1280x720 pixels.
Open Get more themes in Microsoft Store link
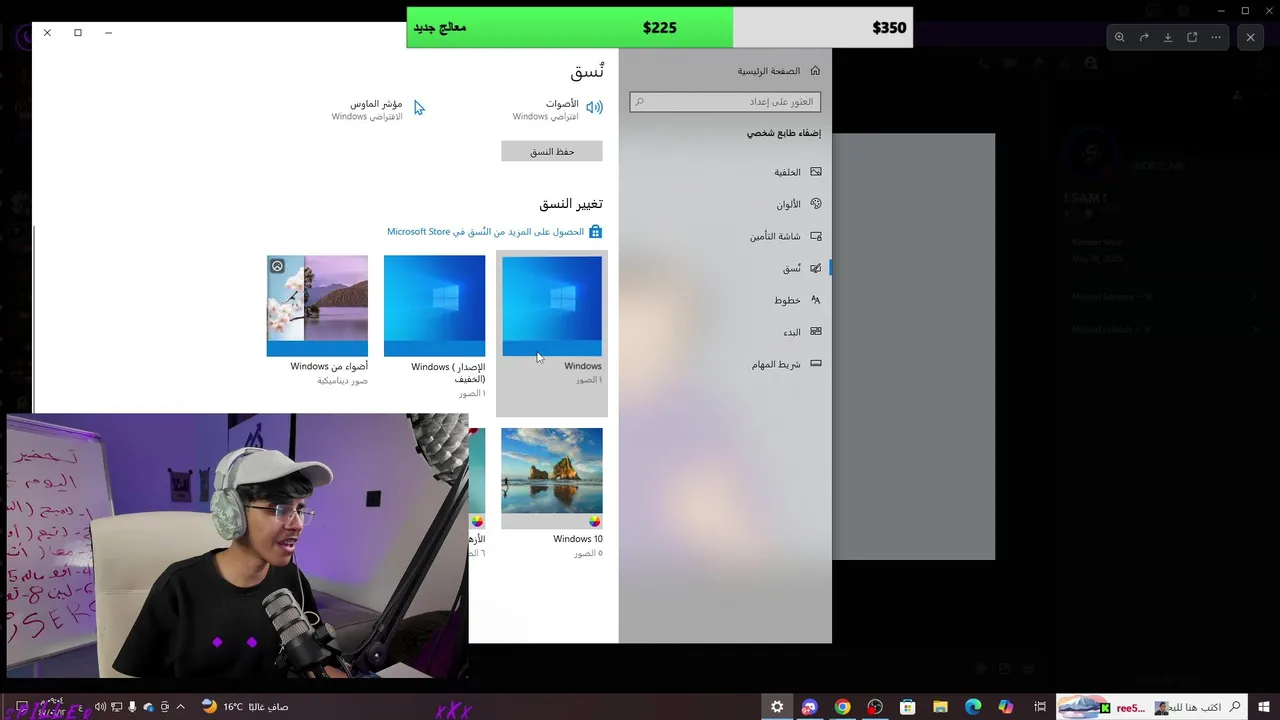[x=494, y=232]
